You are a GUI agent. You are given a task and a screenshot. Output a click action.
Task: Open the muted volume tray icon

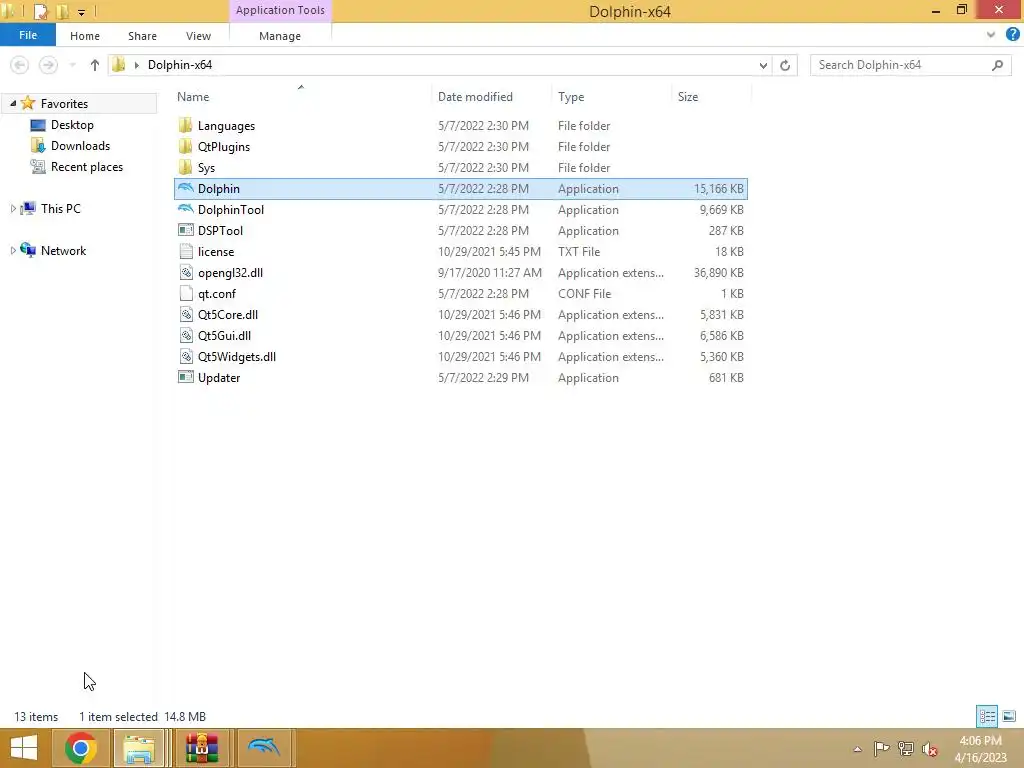(929, 749)
